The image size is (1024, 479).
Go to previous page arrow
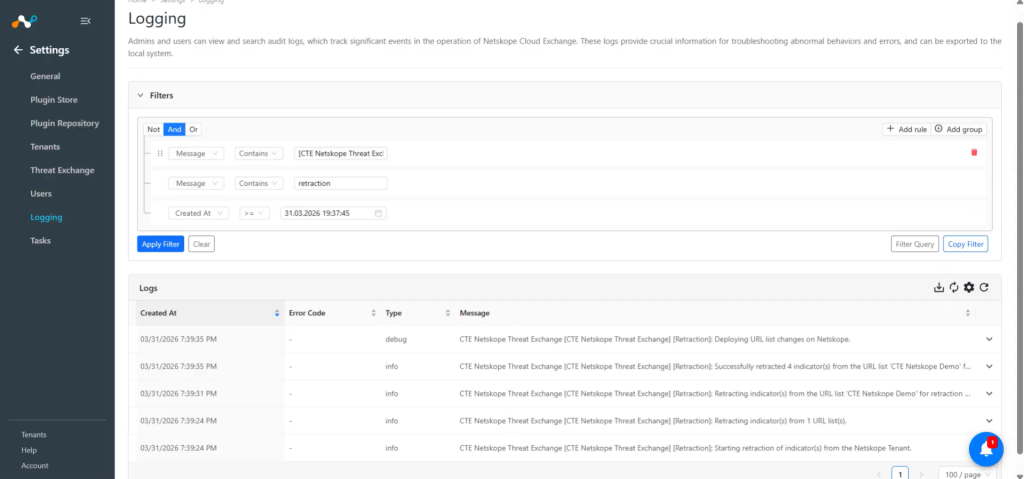pyautogui.click(x=879, y=474)
